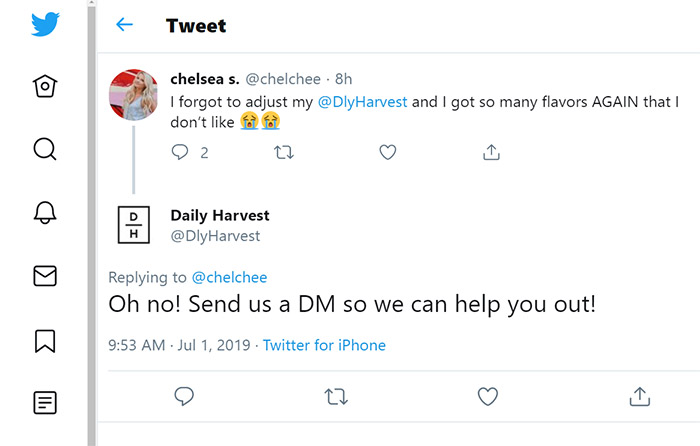
Task: Open the Bookmarks icon in sidebar
Action: [x=45, y=341]
